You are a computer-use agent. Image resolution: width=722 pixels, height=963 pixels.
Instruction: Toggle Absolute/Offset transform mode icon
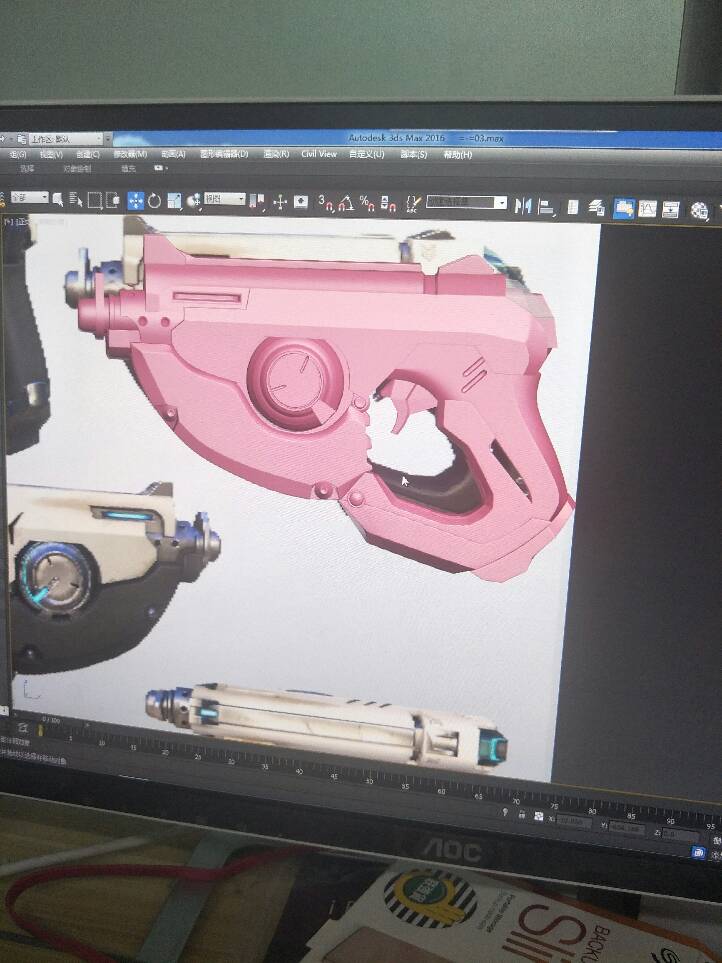click(x=538, y=817)
